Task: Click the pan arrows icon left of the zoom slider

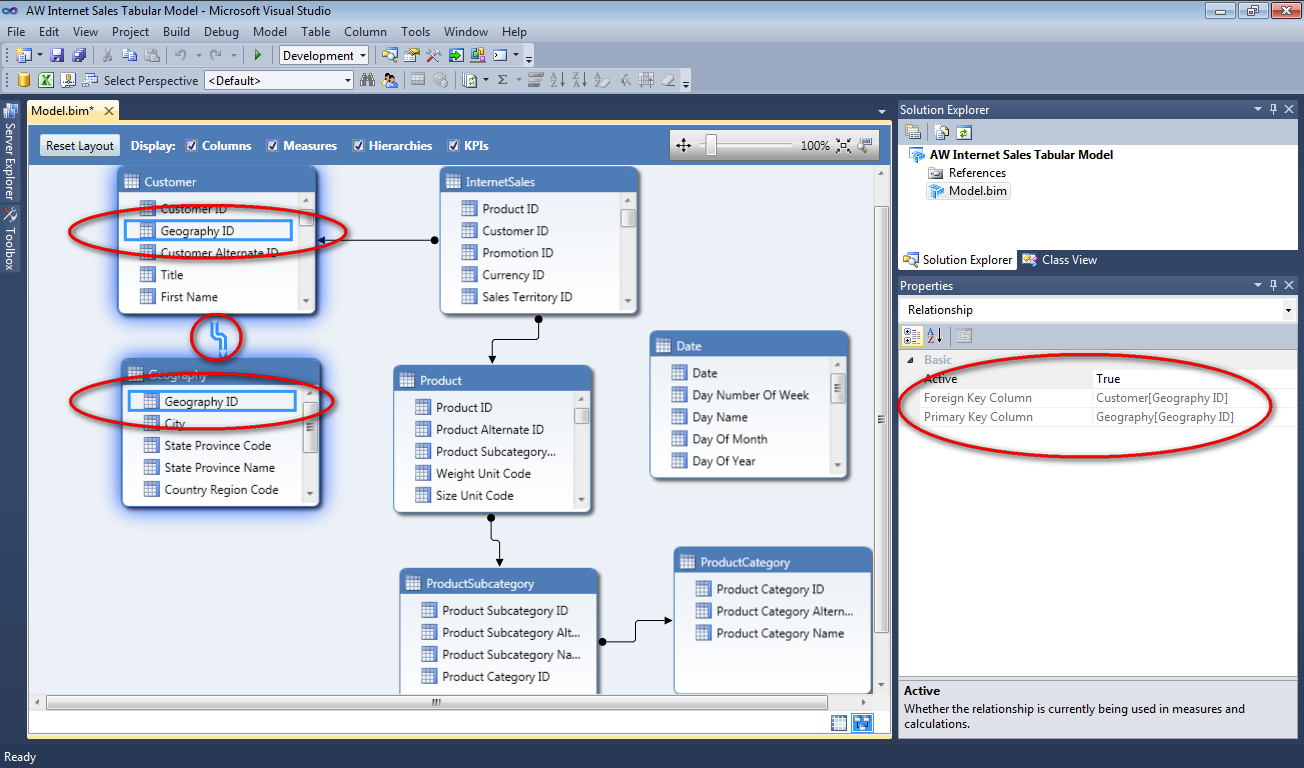Action: point(684,146)
